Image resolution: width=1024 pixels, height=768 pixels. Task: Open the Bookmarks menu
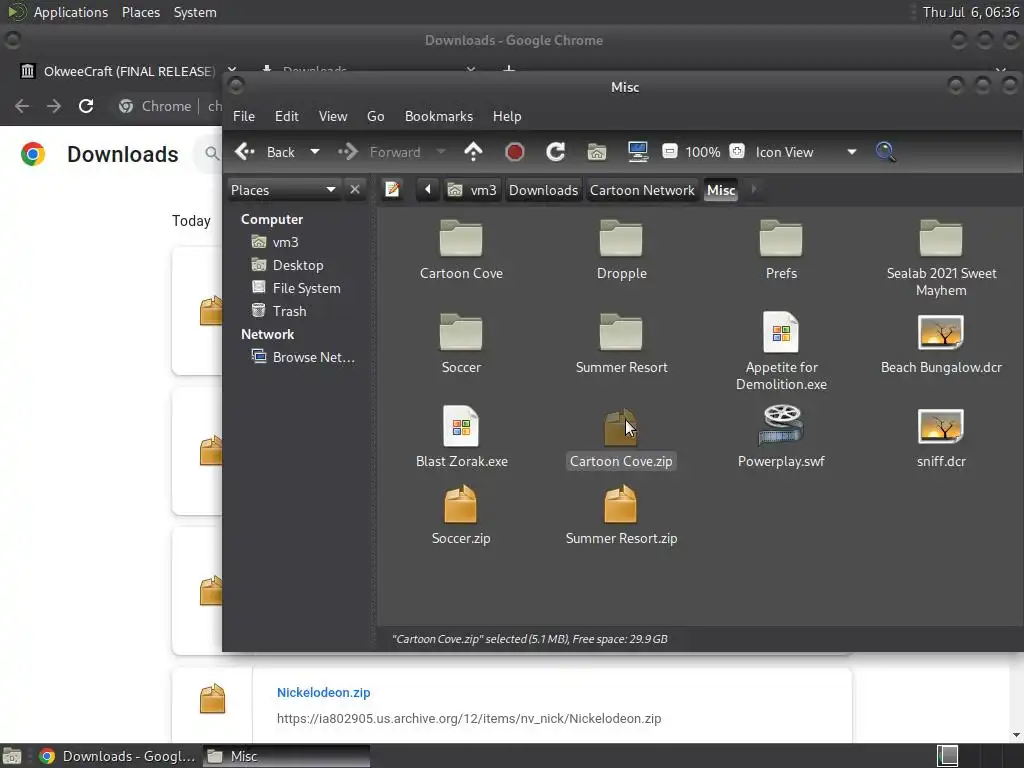439,116
